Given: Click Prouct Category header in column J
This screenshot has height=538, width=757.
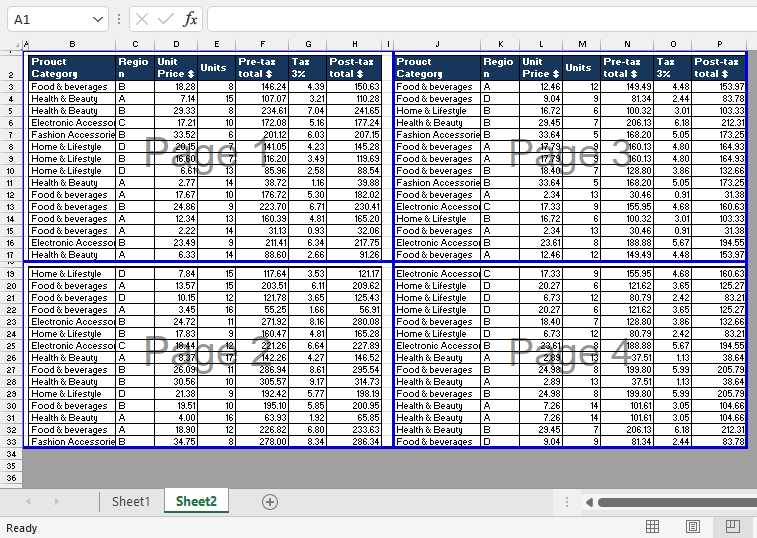Looking at the screenshot, I should coord(437,68).
